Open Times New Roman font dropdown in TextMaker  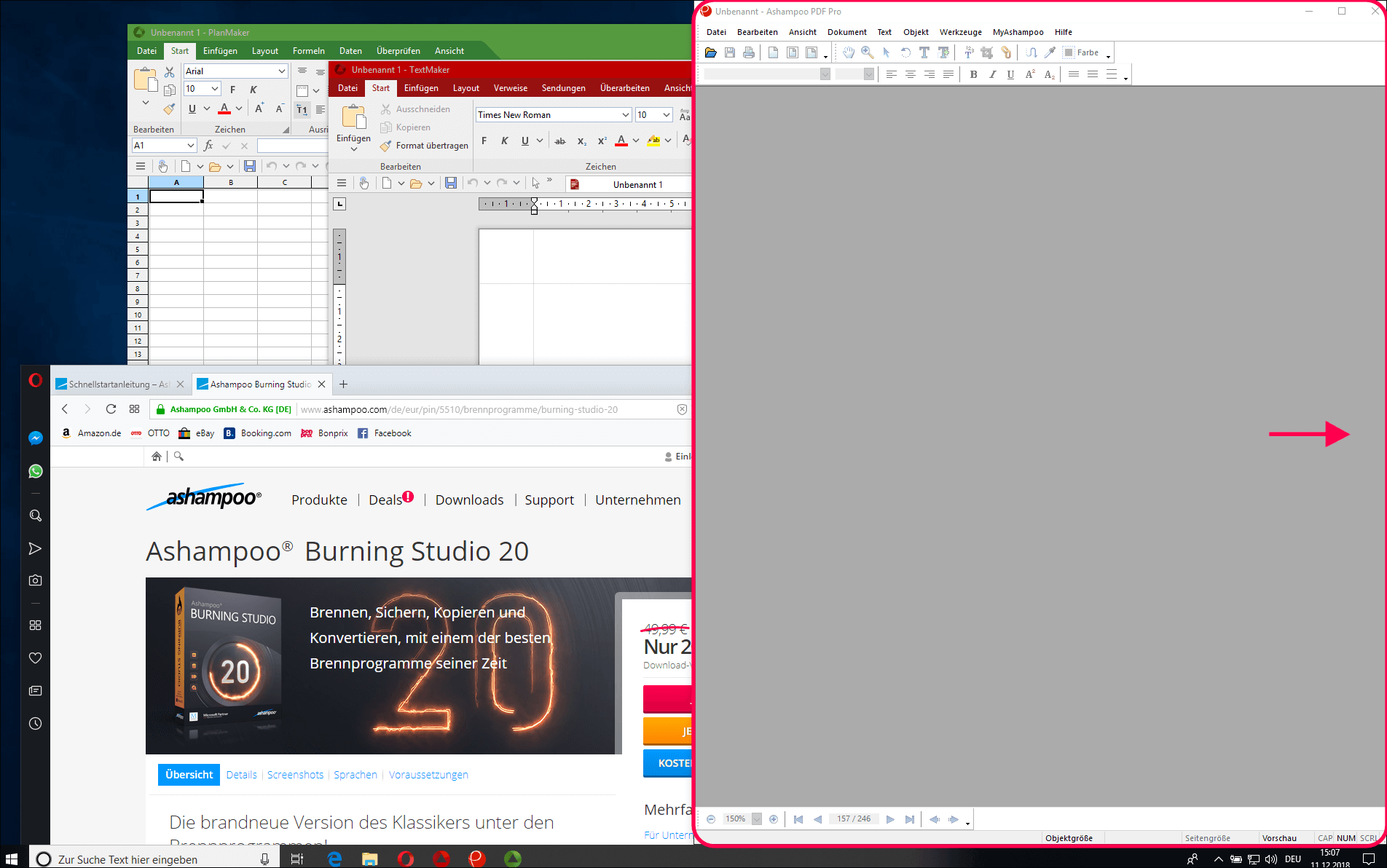coord(626,115)
